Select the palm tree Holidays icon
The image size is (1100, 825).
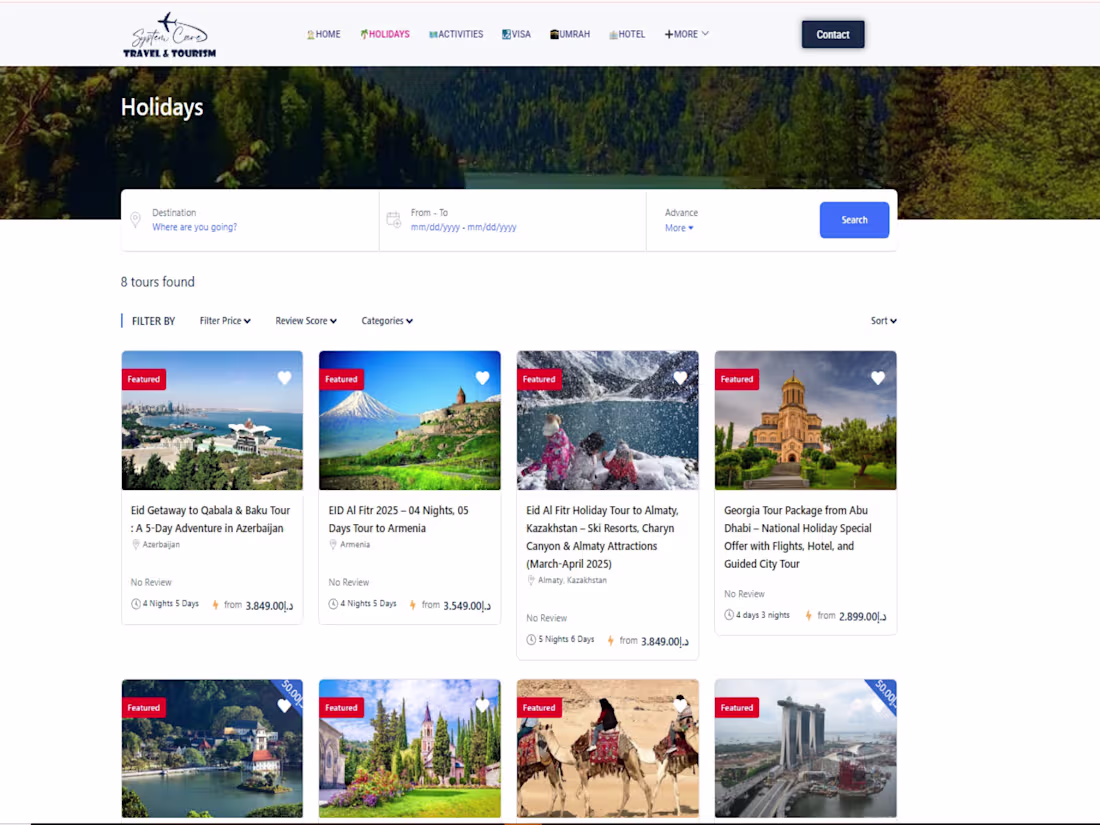[x=362, y=33]
